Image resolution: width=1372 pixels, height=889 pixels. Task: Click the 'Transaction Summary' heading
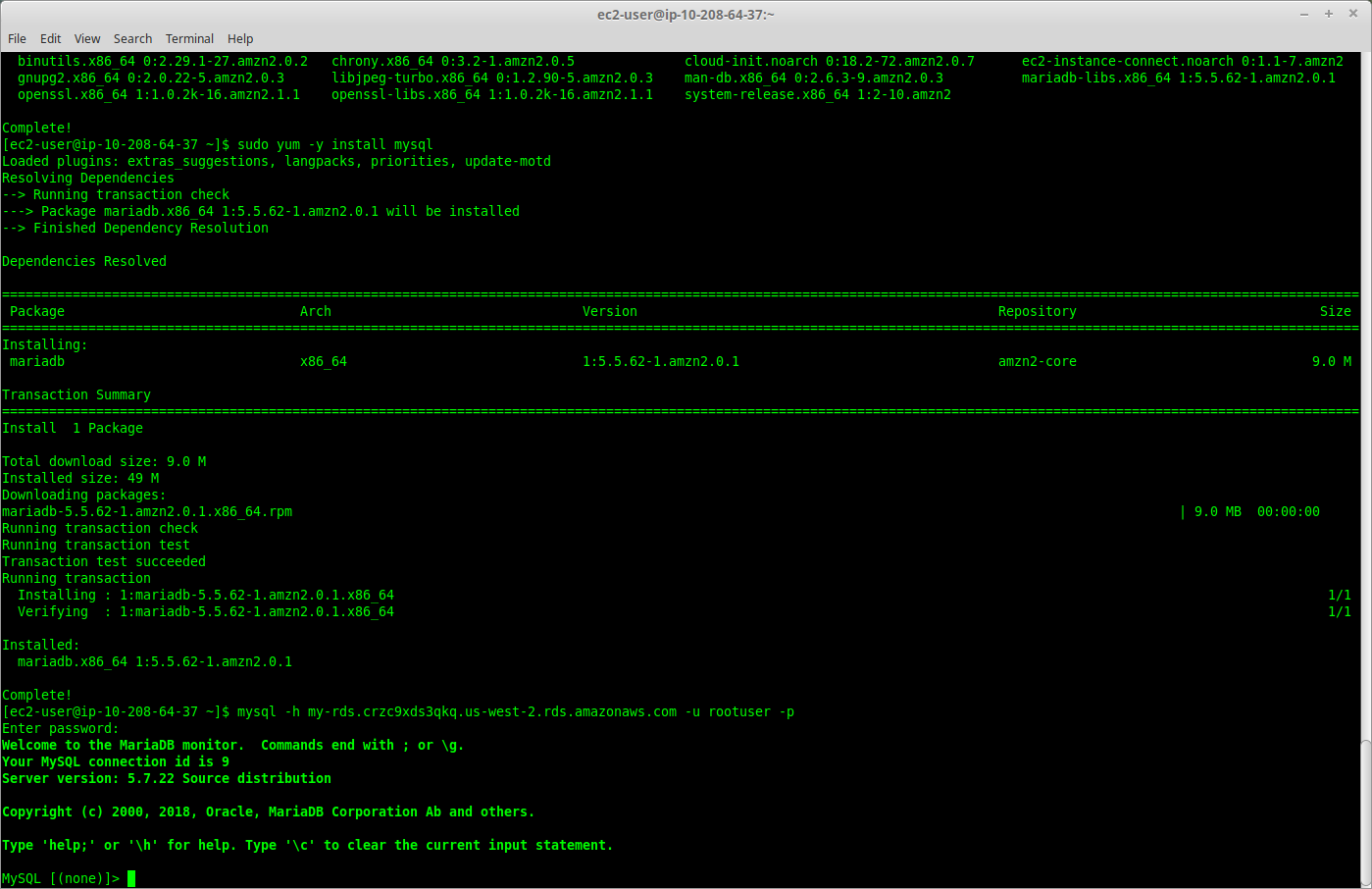[x=76, y=394]
